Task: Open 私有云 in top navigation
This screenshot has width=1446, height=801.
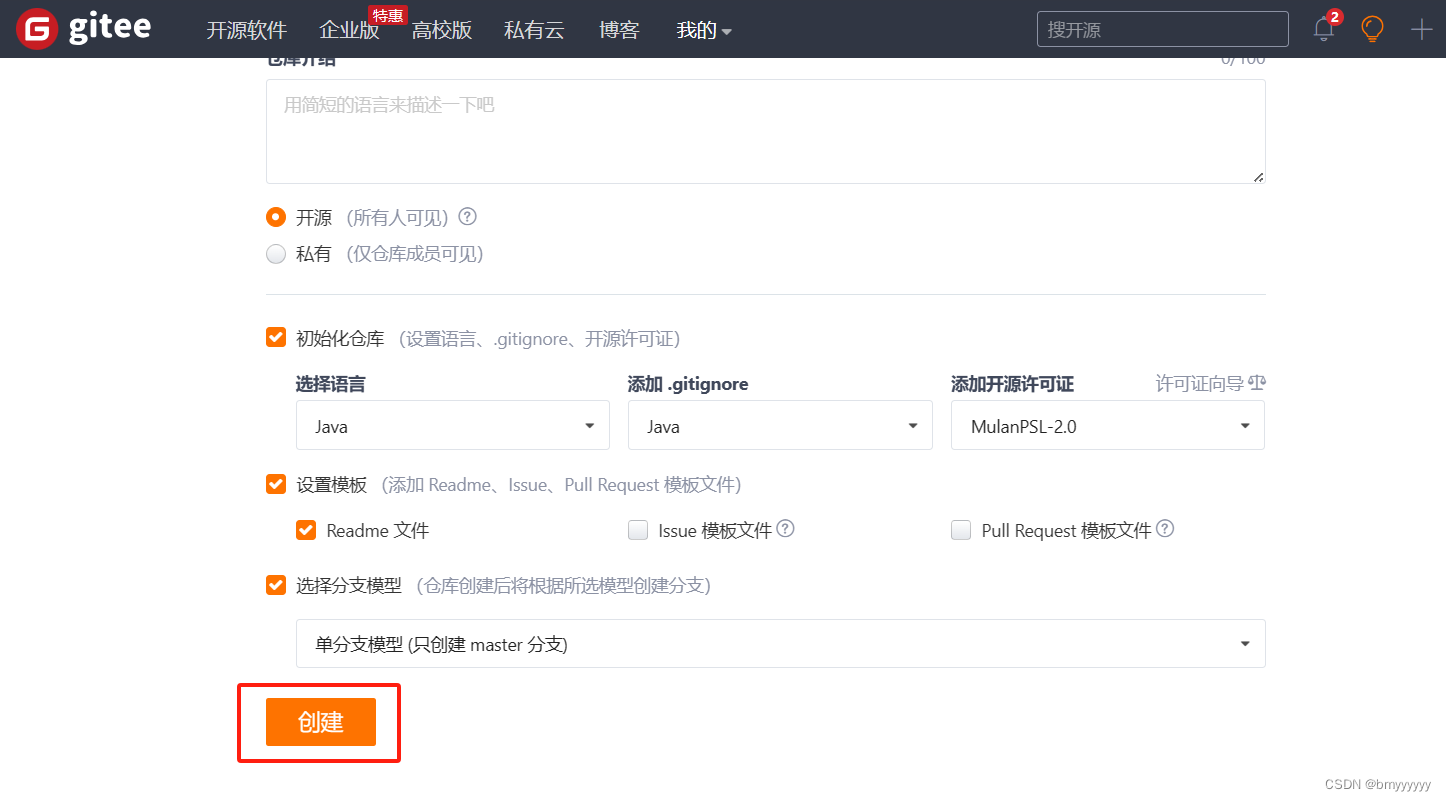Action: click(534, 30)
